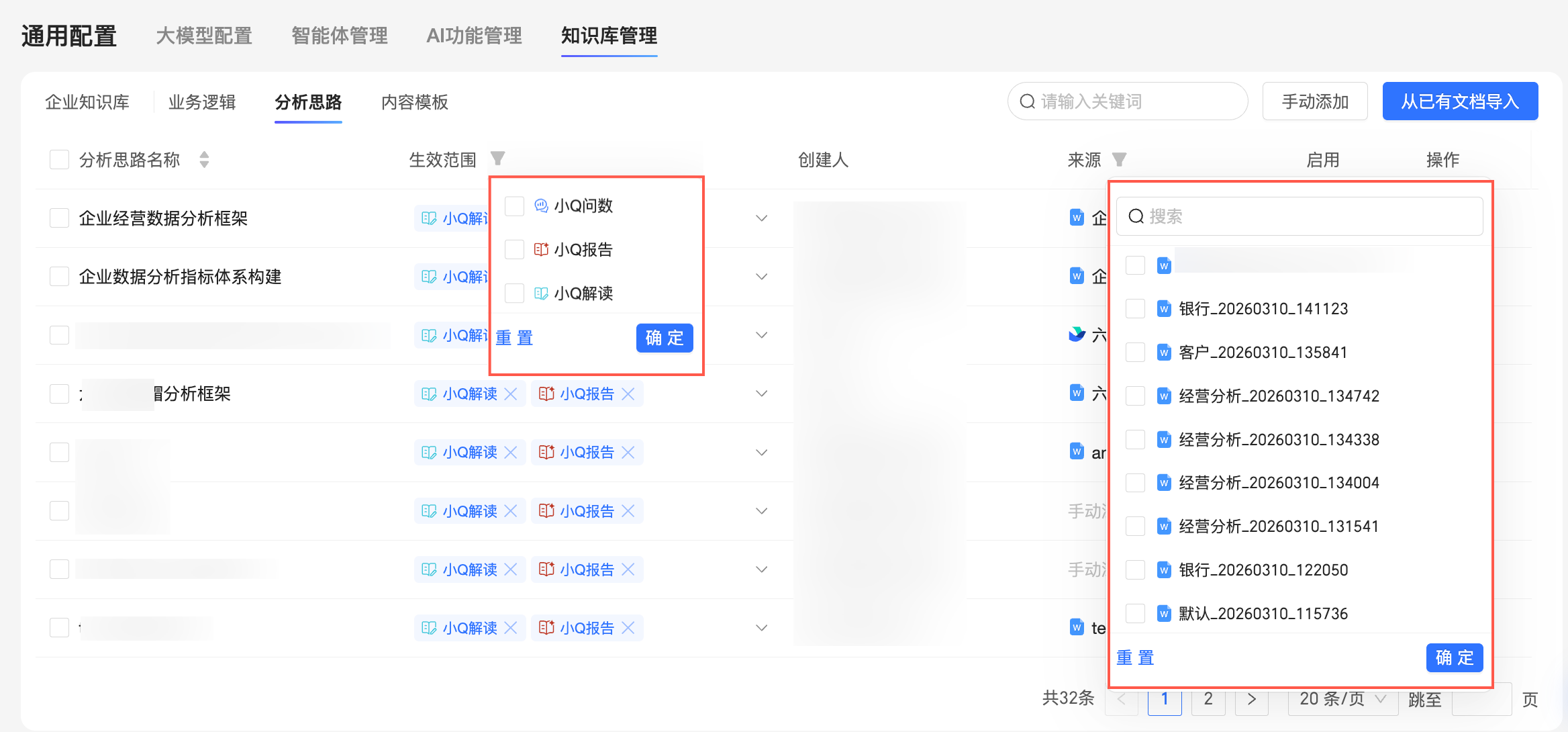Click 重置 in the source filter panel
Screen dimensions: 1568x732
click(1135, 657)
